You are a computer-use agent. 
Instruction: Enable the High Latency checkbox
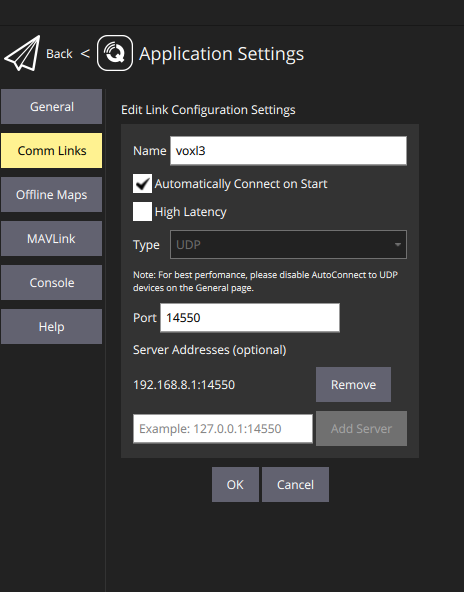[x=142, y=211]
